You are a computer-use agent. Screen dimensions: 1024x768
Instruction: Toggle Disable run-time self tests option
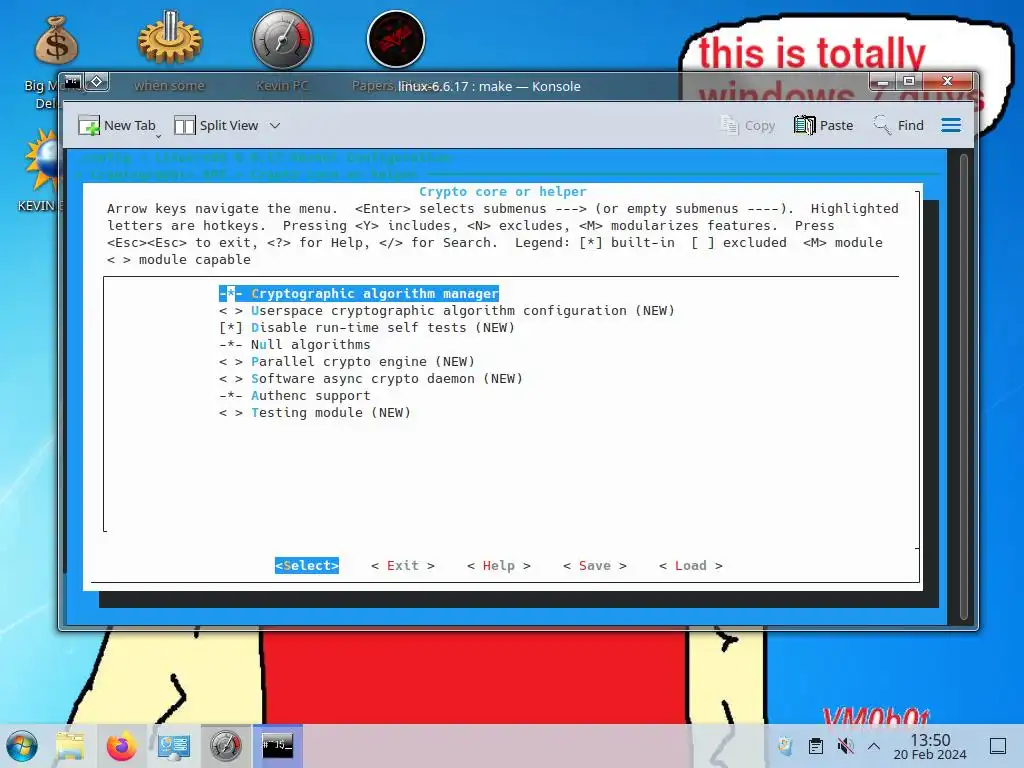pyautogui.click(x=367, y=328)
